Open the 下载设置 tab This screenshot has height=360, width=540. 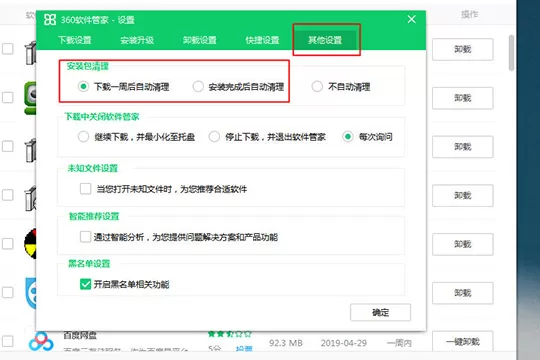[x=75, y=40]
